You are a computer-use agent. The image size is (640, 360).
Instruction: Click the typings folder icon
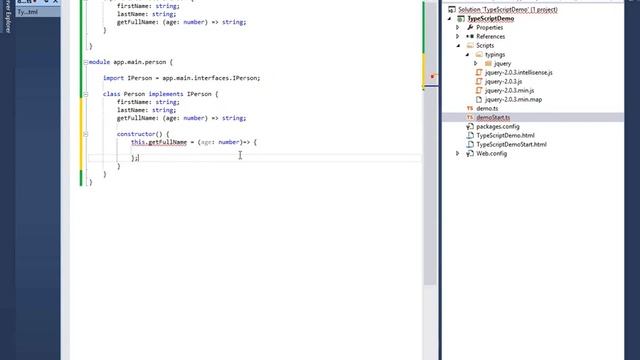coord(479,54)
